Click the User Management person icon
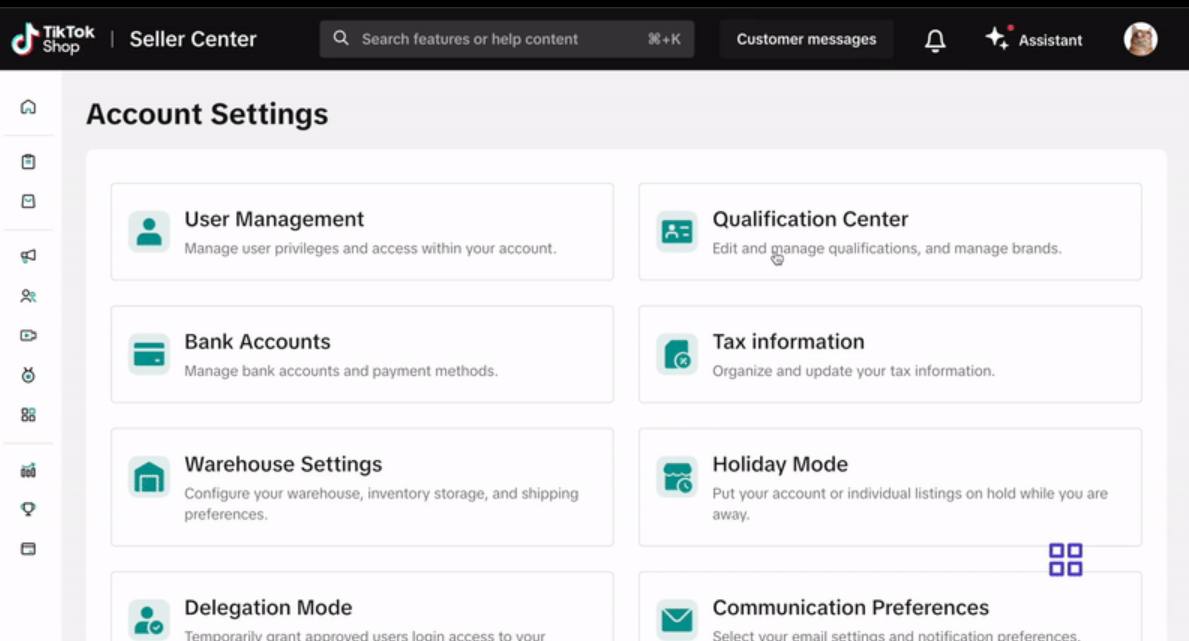The height and width of the screenshot is (641, 1189). pyautogui.click(x=149, y=231)
